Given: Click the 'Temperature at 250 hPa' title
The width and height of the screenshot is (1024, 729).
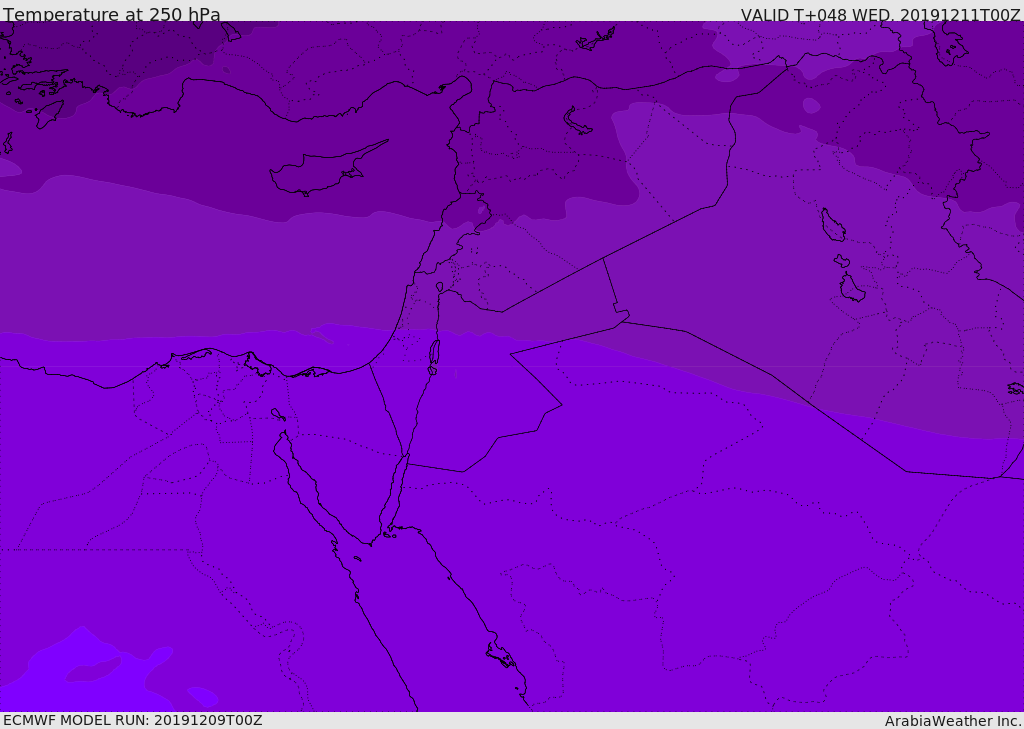Looking at the screenshot, I should tap(112, 14).
